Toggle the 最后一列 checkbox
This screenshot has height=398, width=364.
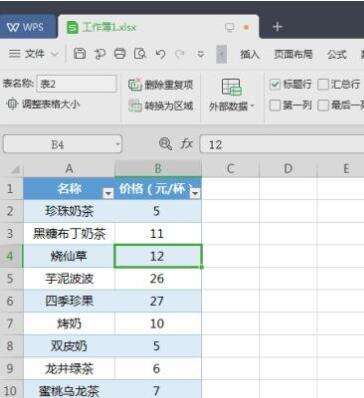click(323, 106)
